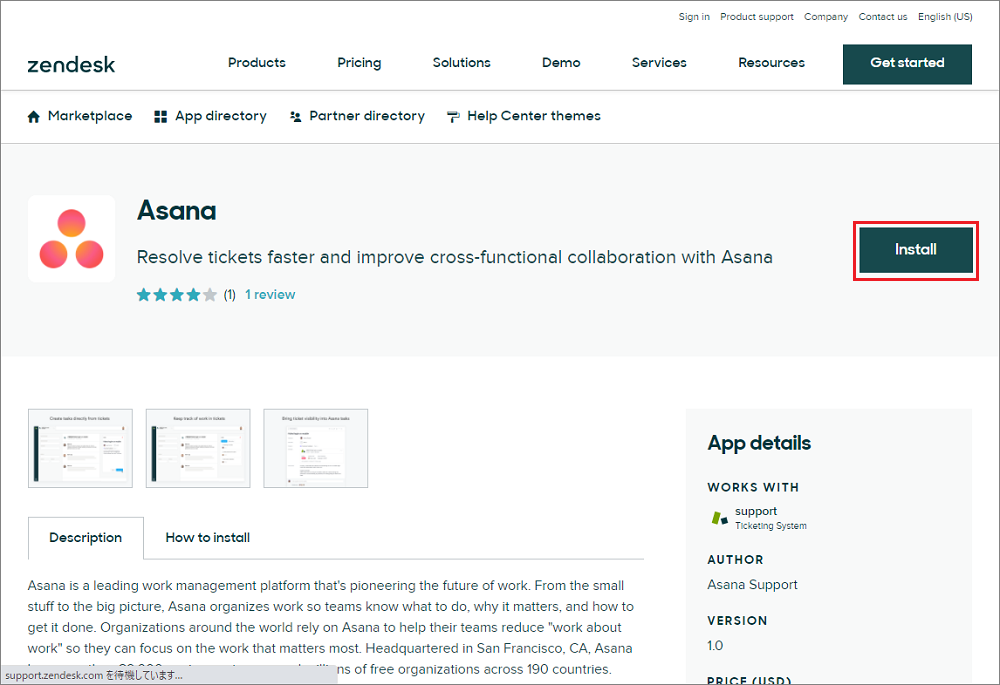Click the (1) rating count
This screenshot has height=685, width=1000.
pyautogui.click(x=230, y=295)
